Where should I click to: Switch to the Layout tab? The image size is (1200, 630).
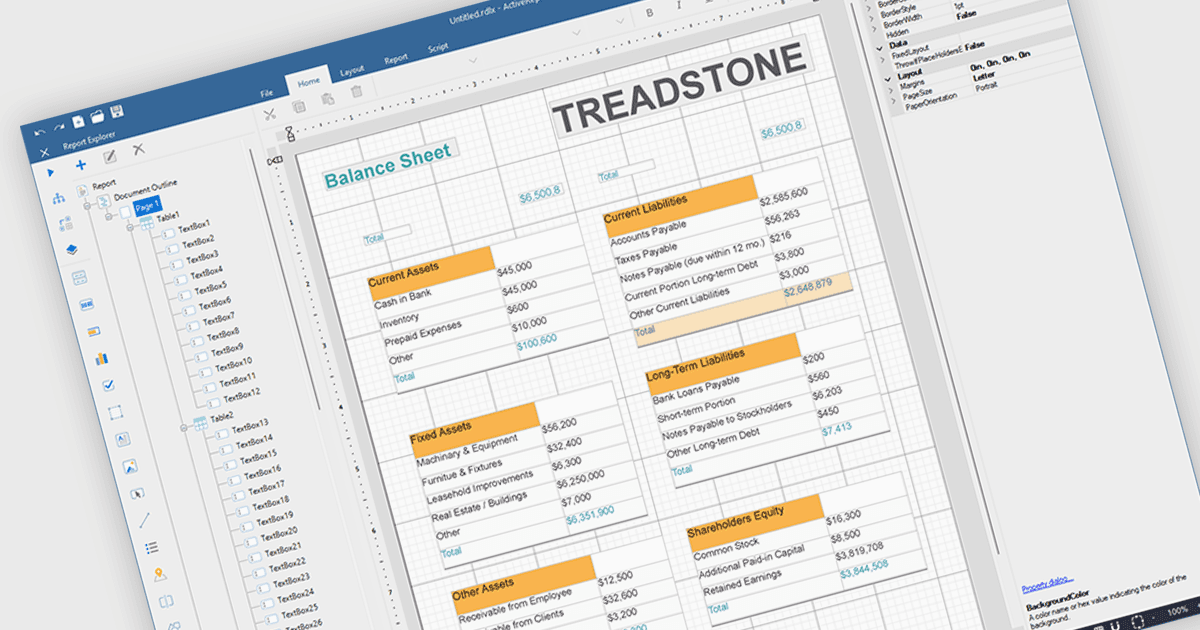352,71
